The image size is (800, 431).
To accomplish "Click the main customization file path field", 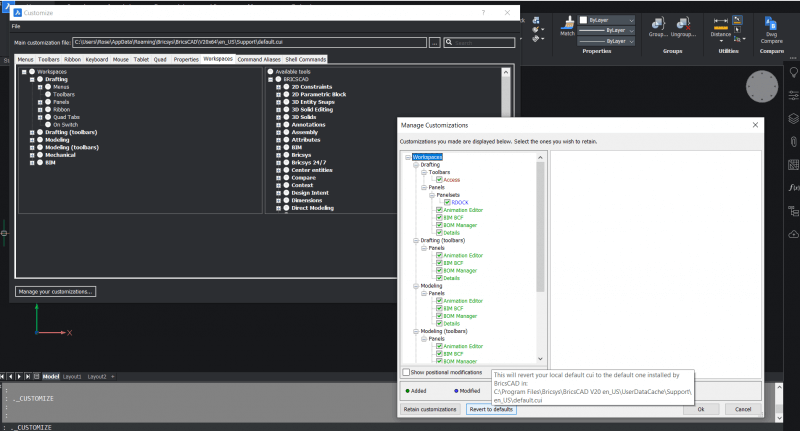I will [x=249, y=42].
